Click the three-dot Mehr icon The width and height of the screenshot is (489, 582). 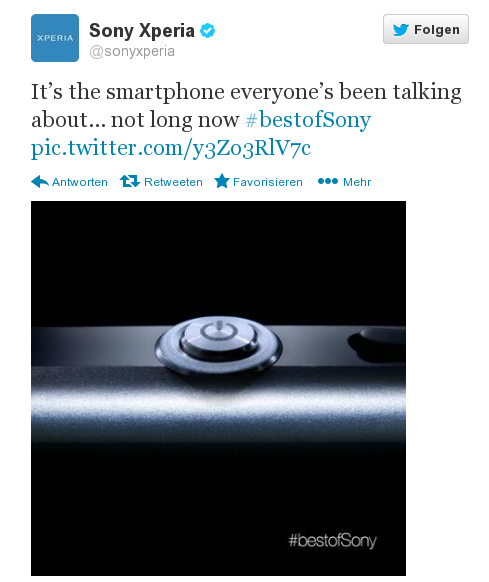point(328,181)
